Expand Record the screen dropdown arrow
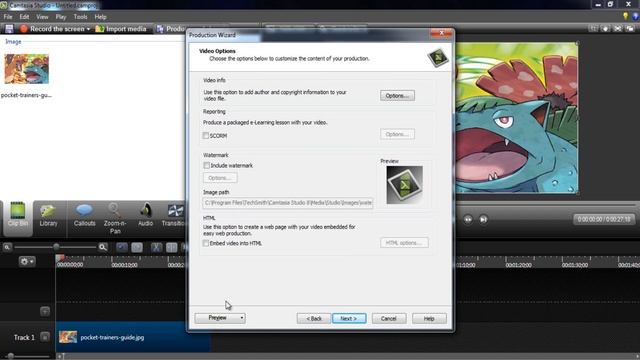Image resolution: width=640 pixels, height=360 pixels. (88, 29)
